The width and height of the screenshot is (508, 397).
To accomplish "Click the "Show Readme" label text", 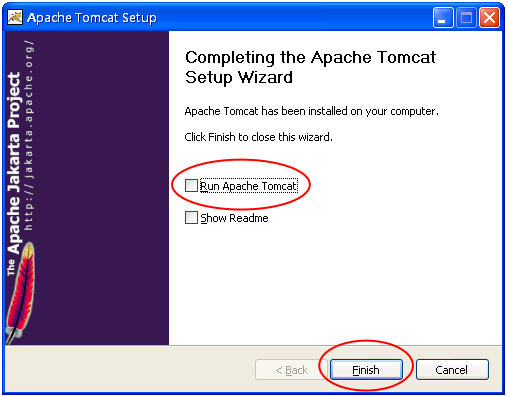I will point(234,218).
